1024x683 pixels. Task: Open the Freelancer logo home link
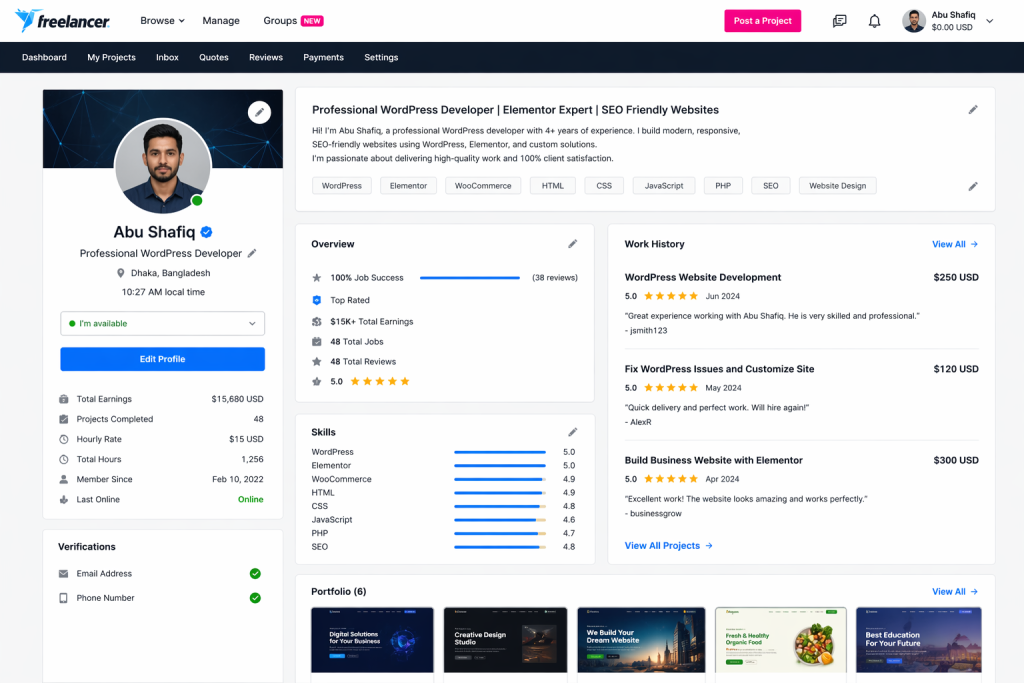pos(62,21)
